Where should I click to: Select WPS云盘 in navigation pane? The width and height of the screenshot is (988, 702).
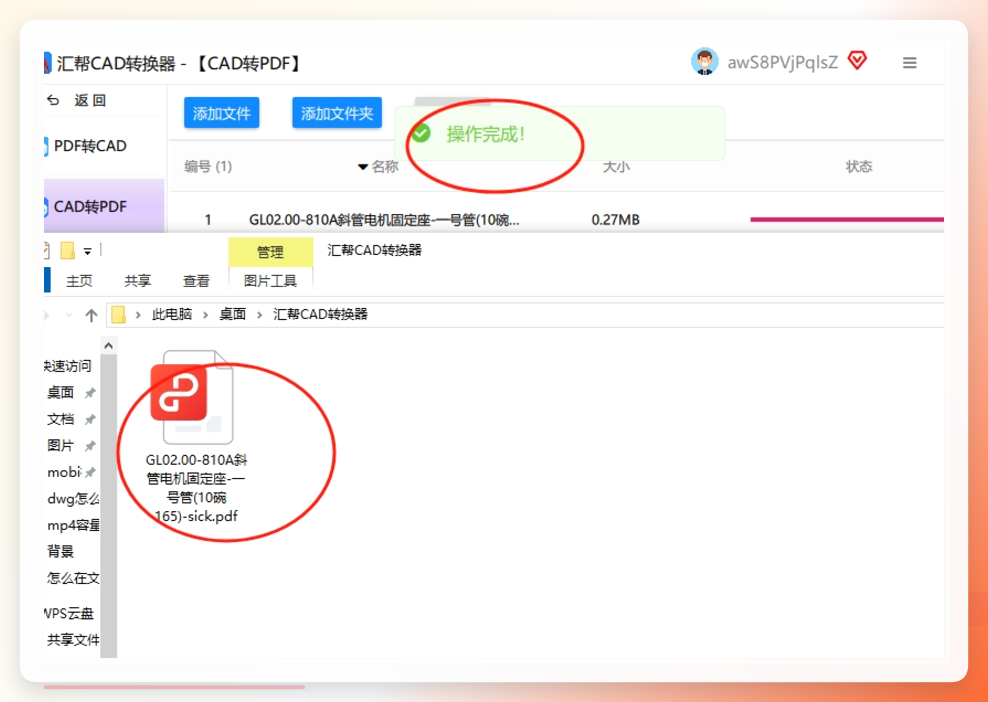pos(69,613)
